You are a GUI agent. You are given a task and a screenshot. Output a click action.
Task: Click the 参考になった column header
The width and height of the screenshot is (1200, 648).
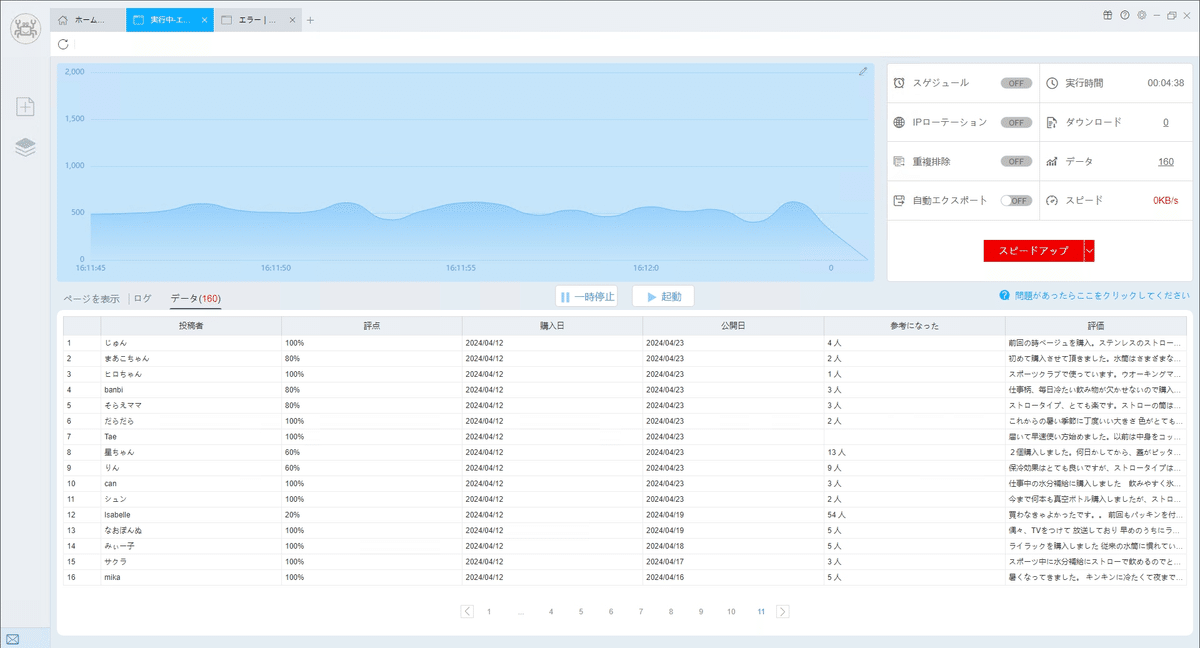point(915,326)
